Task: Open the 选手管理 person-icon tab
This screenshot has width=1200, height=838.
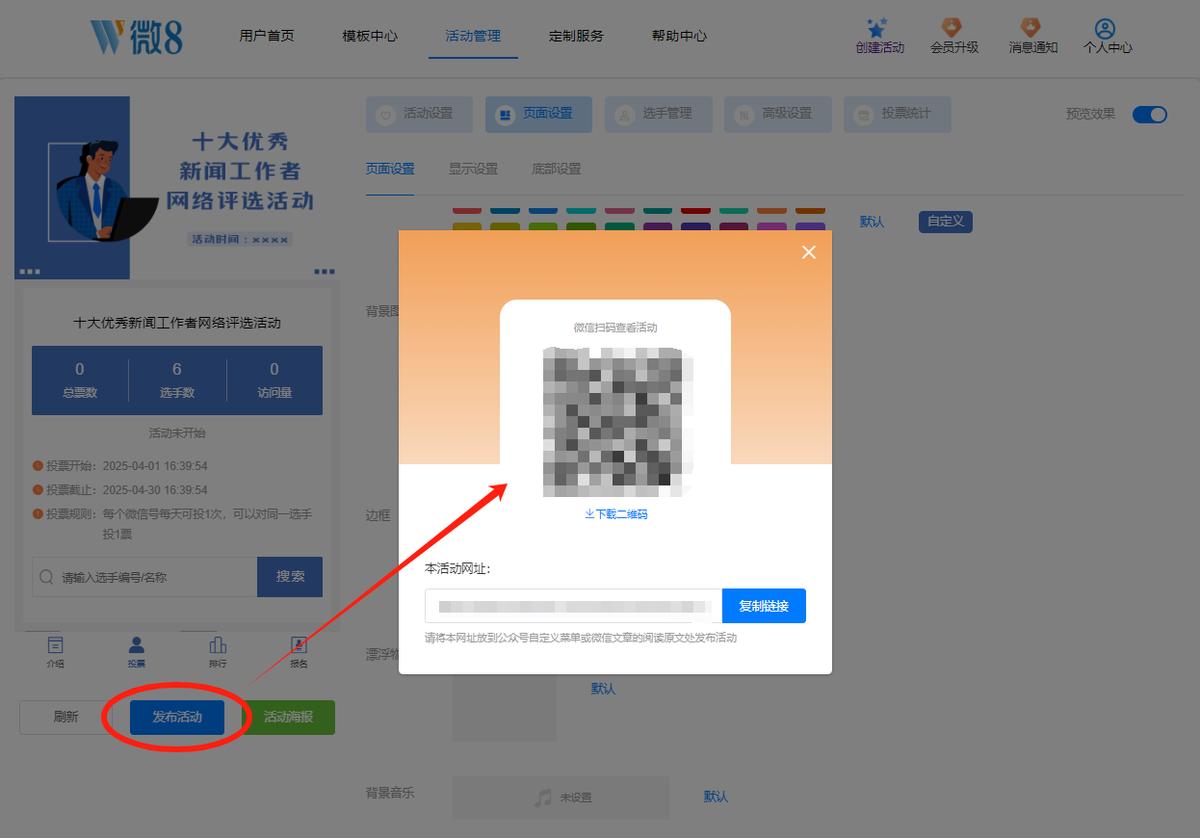Action: [x=658, y=114]
